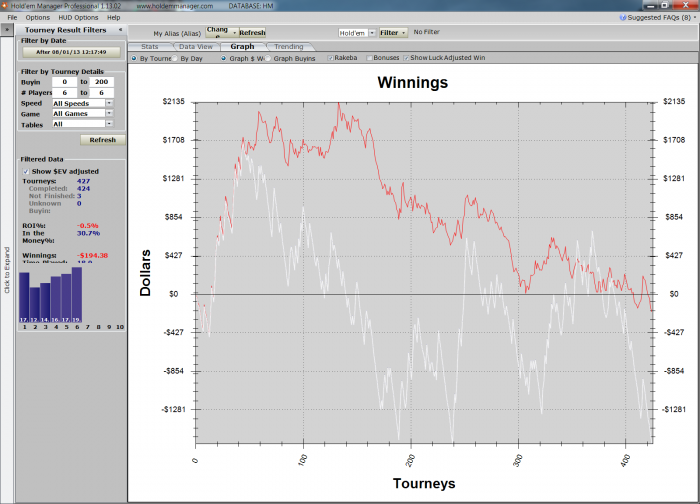Click the ROI% value -0.5%
The width and height of the screenshot is (700, 504).
pyautogui.click(x=88, y=225)
